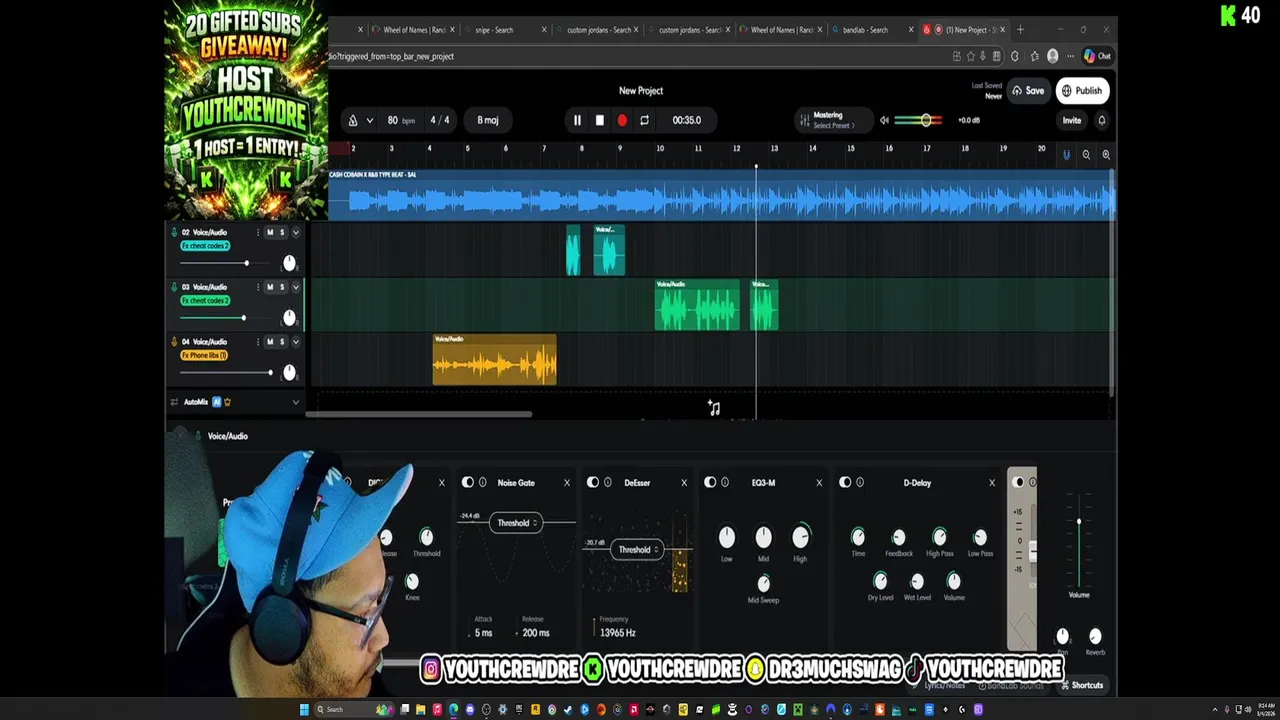Zoom in the timeline

1106,155
